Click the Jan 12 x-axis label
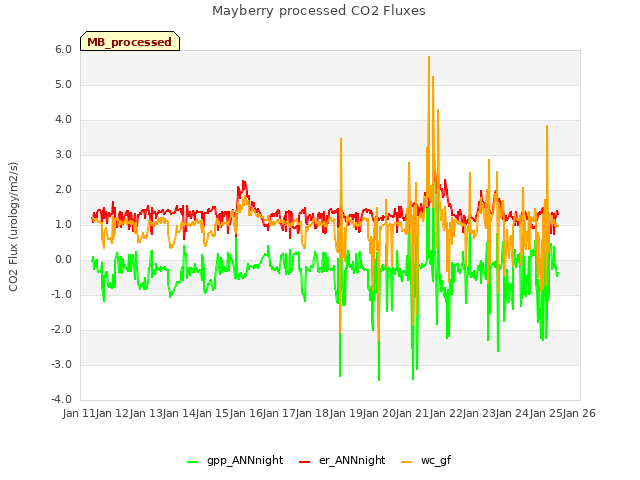 pyautogui.click(x=113, y=413)
